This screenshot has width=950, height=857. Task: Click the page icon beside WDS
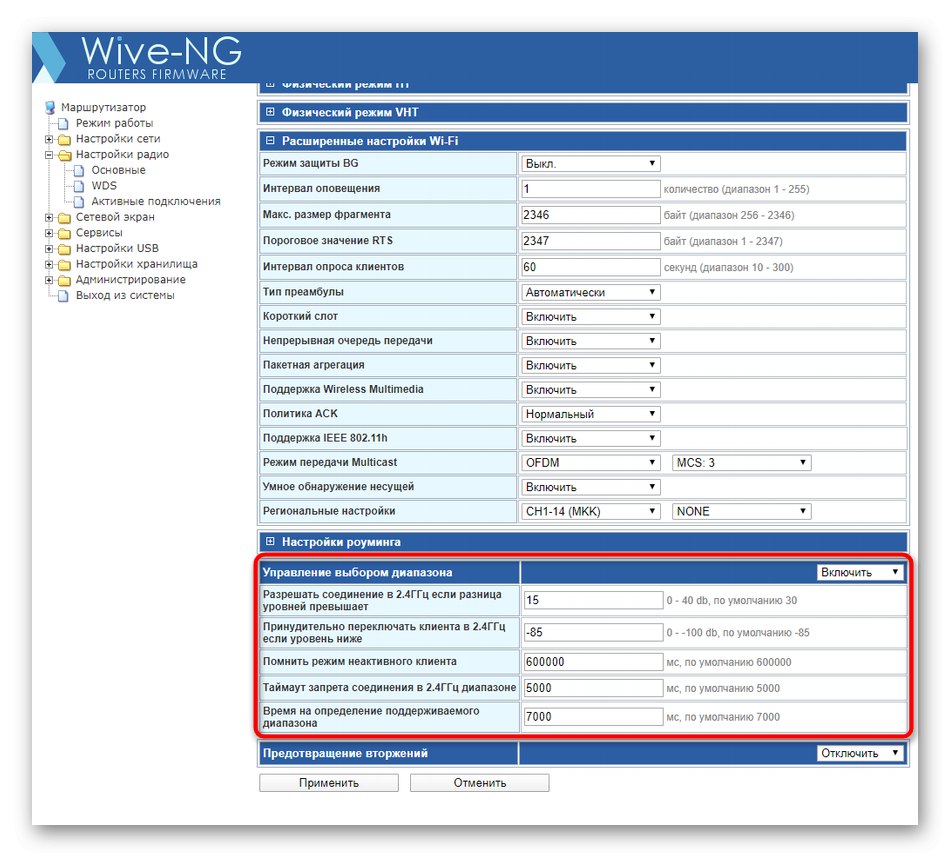(79, 187)
